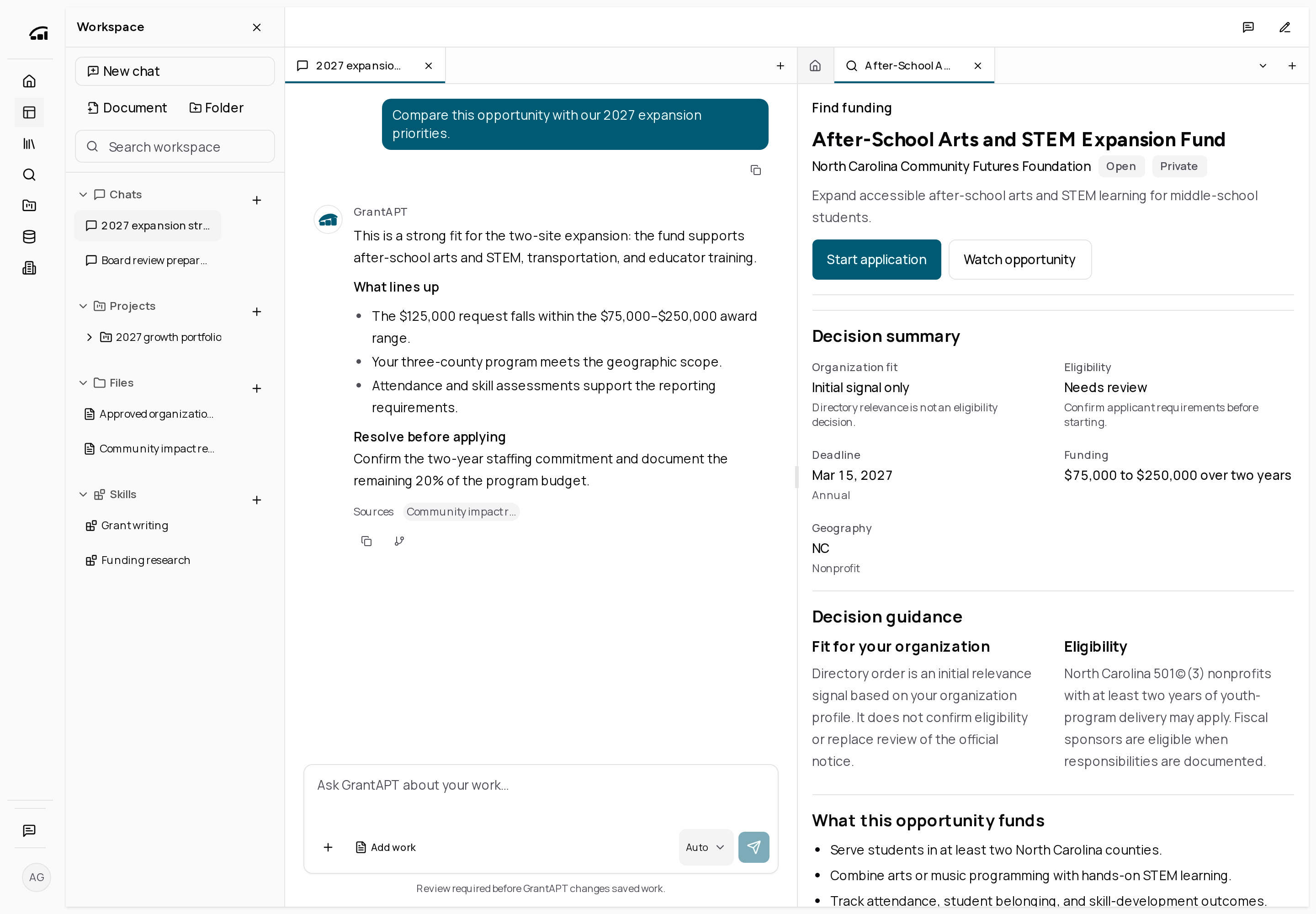Open the Organization building icon in rail
This screenshot has height=914, width=1316.
(29, 268)
